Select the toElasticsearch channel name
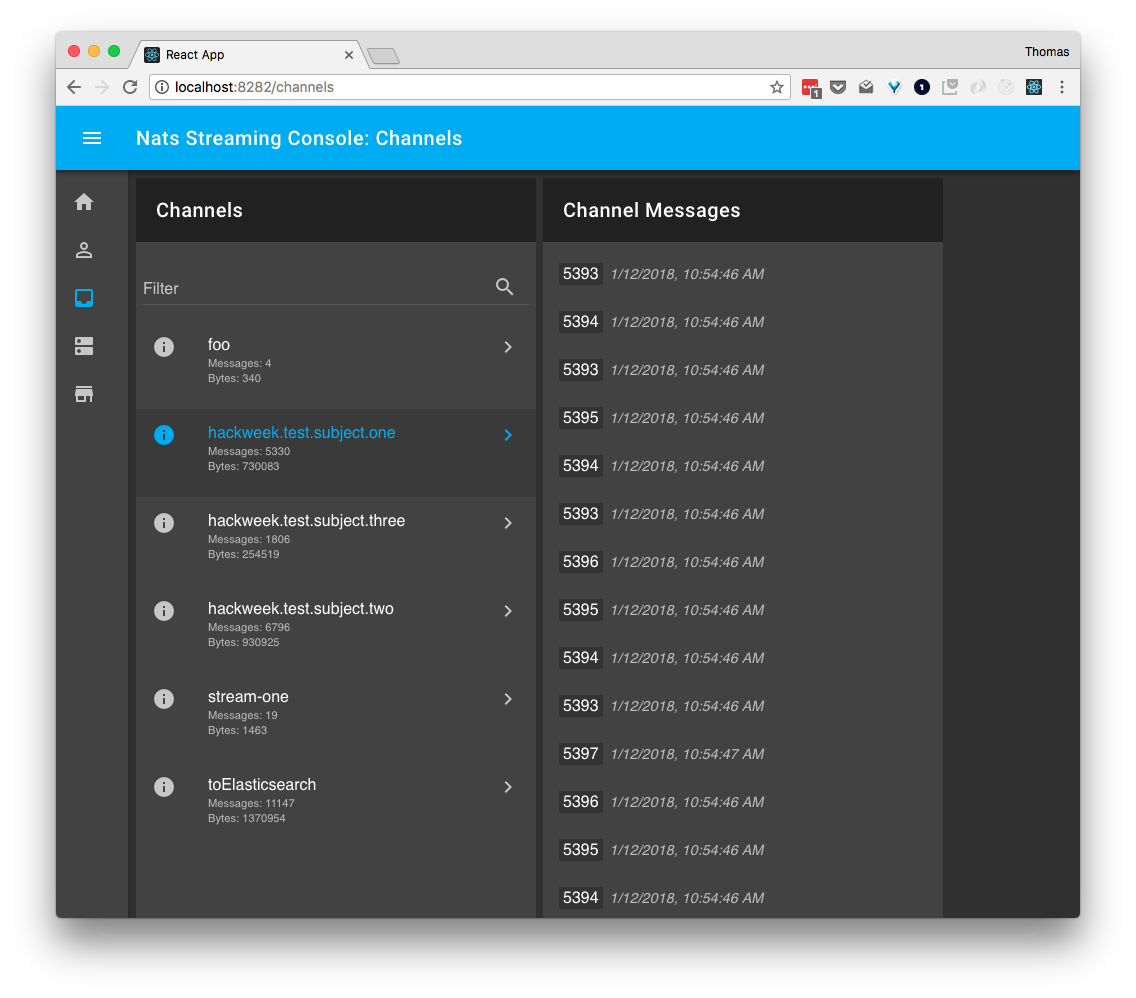This screenshot has width=1136, height=998. 262,784
